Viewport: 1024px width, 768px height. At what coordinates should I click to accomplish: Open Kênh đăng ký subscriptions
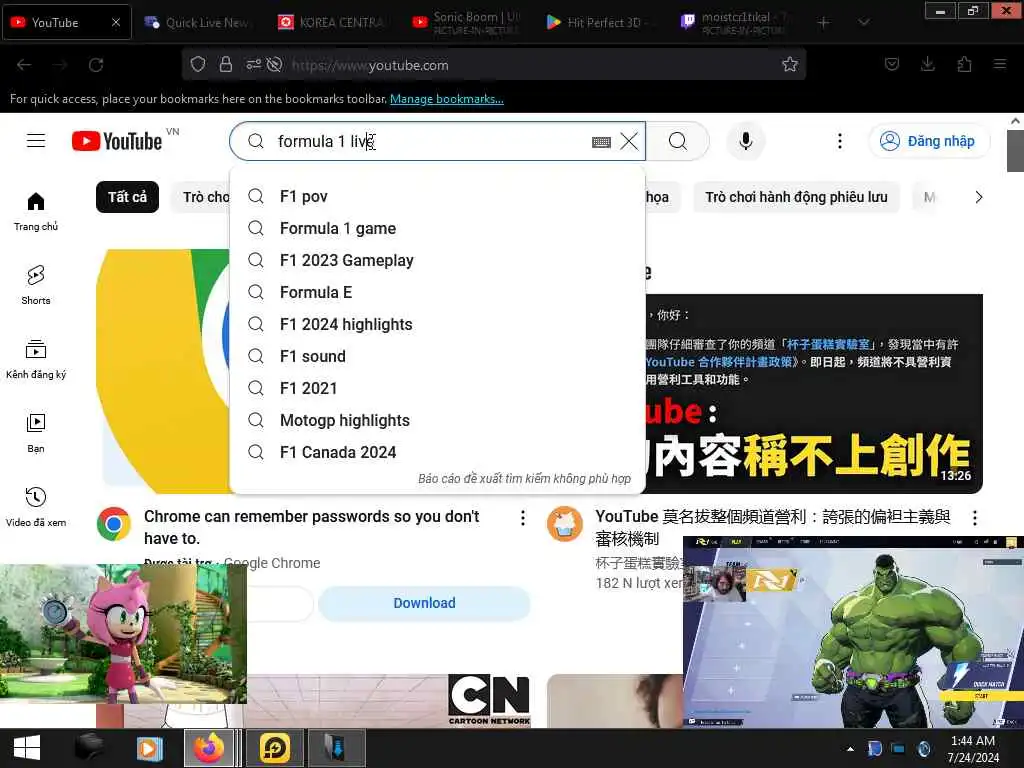pyautogui.click(x=36, y=359)
